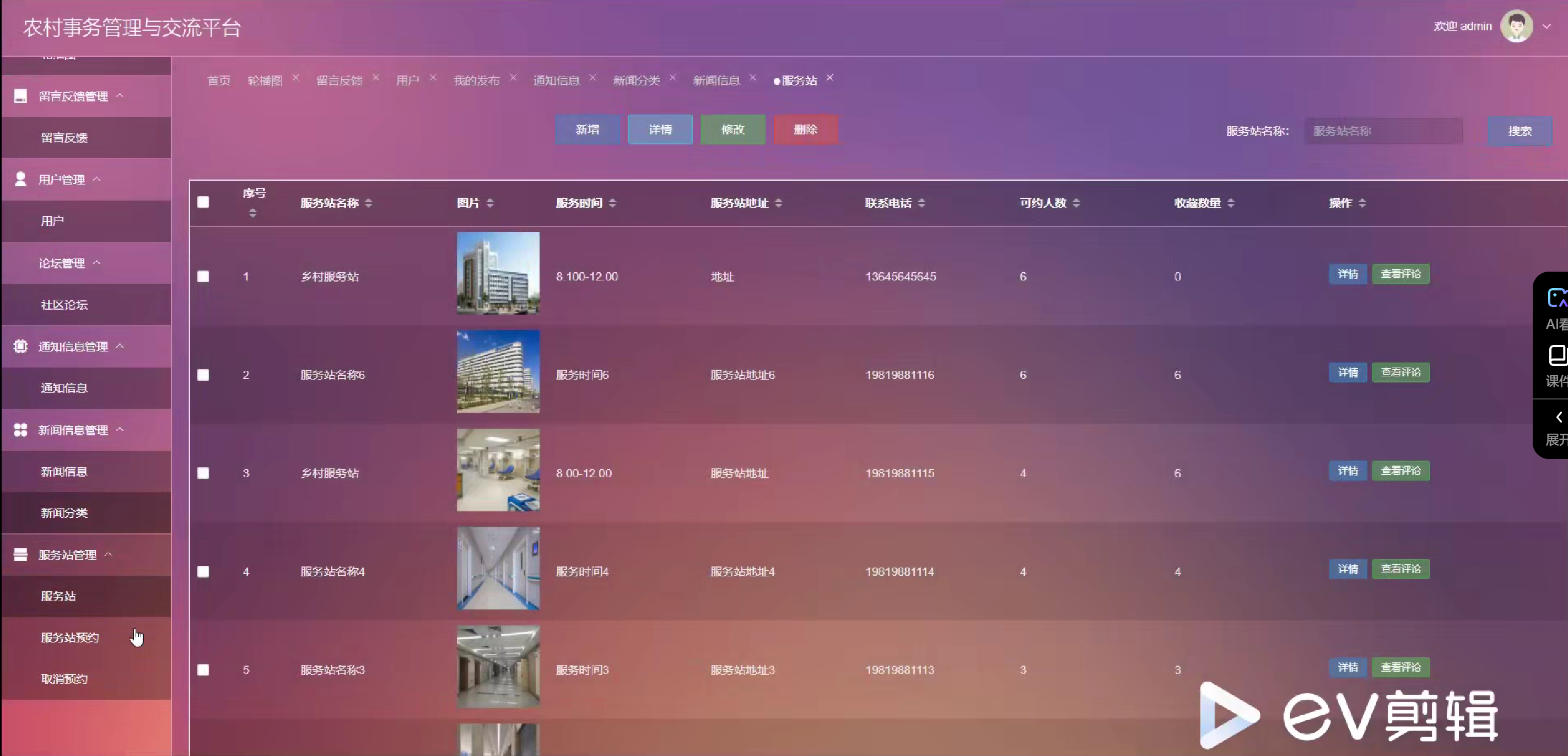
Task: Click the 服务站管理 list icon
Action: [20, 554]
